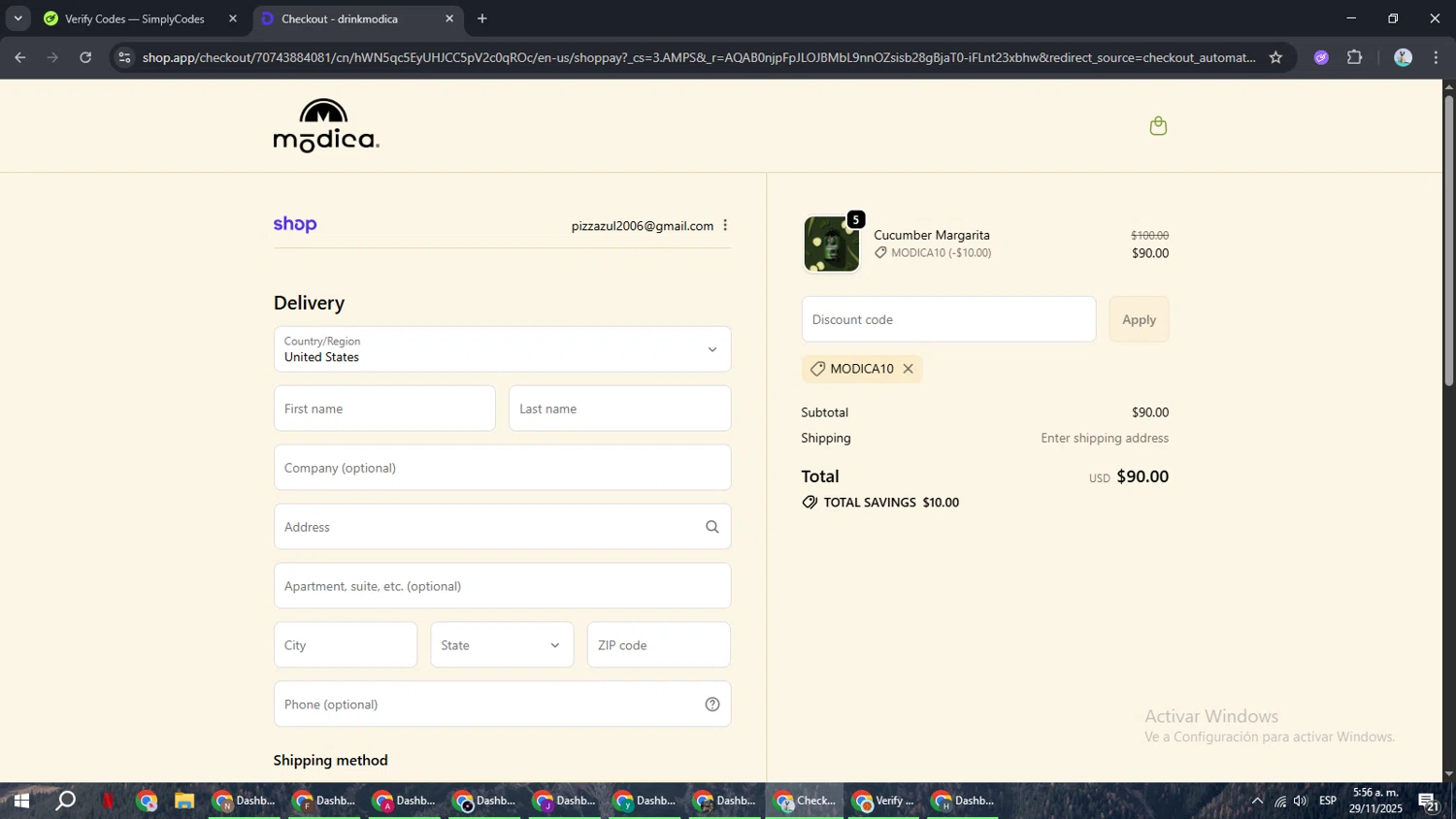Focus the First name field
This screenshot has height=819, width=1456.
[x=384, y=409]
